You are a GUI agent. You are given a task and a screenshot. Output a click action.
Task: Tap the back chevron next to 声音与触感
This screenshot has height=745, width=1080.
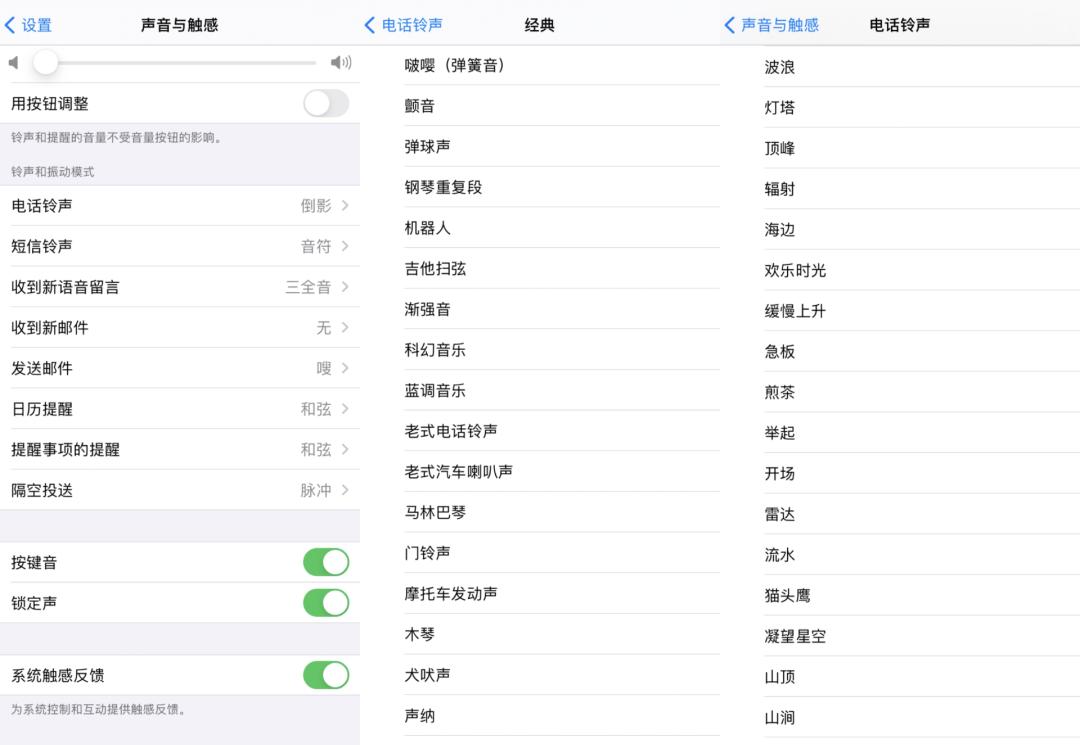coord(729,24)
